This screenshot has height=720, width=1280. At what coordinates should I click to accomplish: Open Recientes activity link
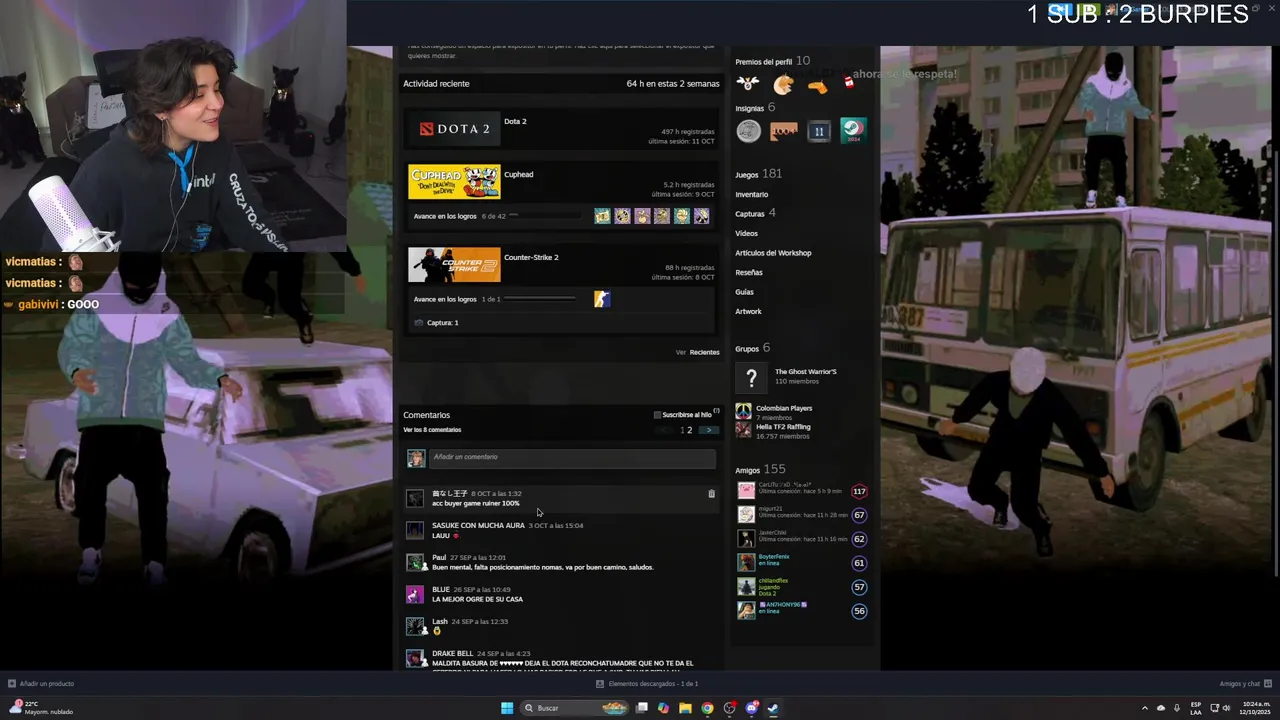tap(704, 352)
